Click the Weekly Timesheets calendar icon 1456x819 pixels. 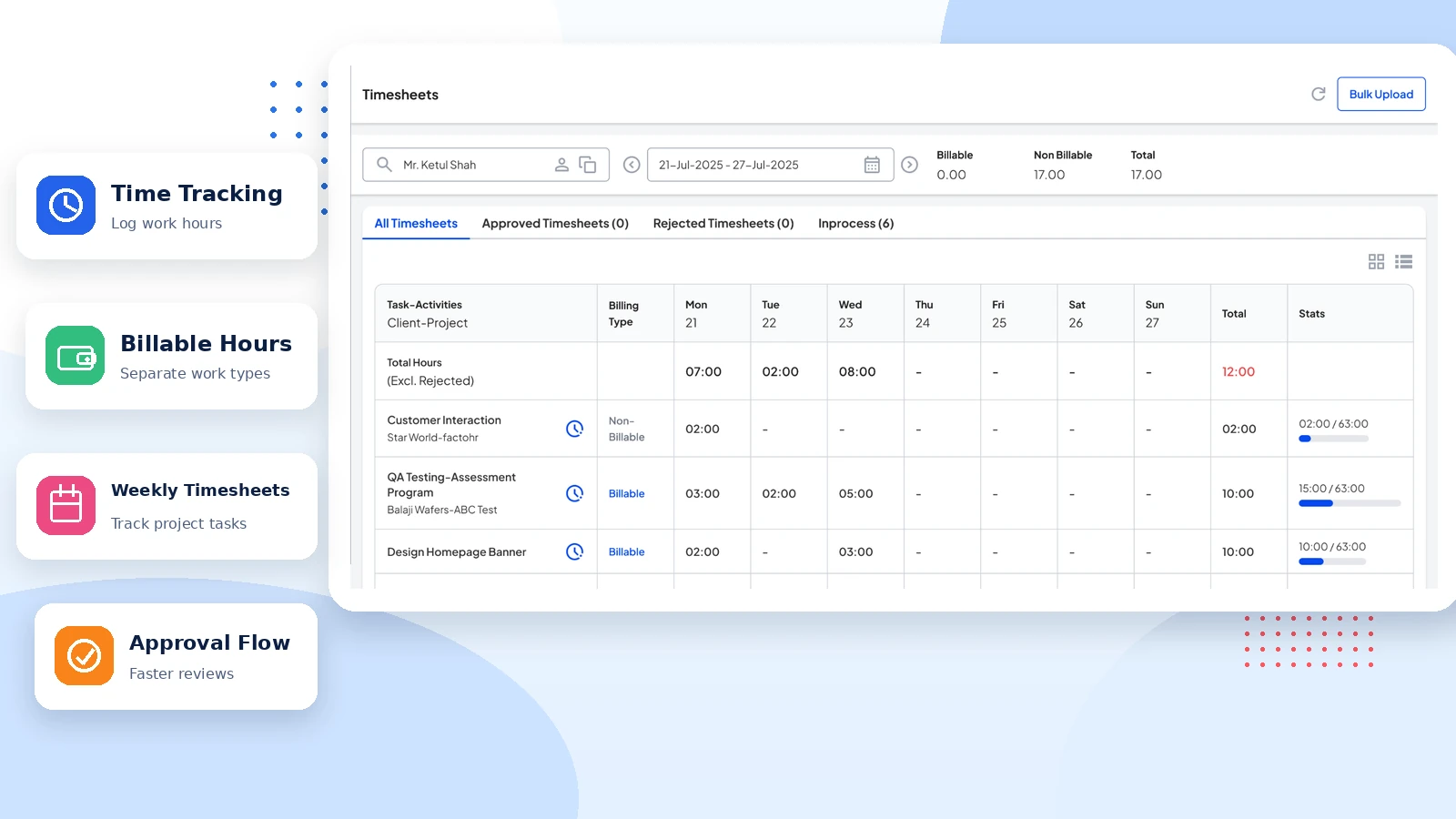pos(66,505)
